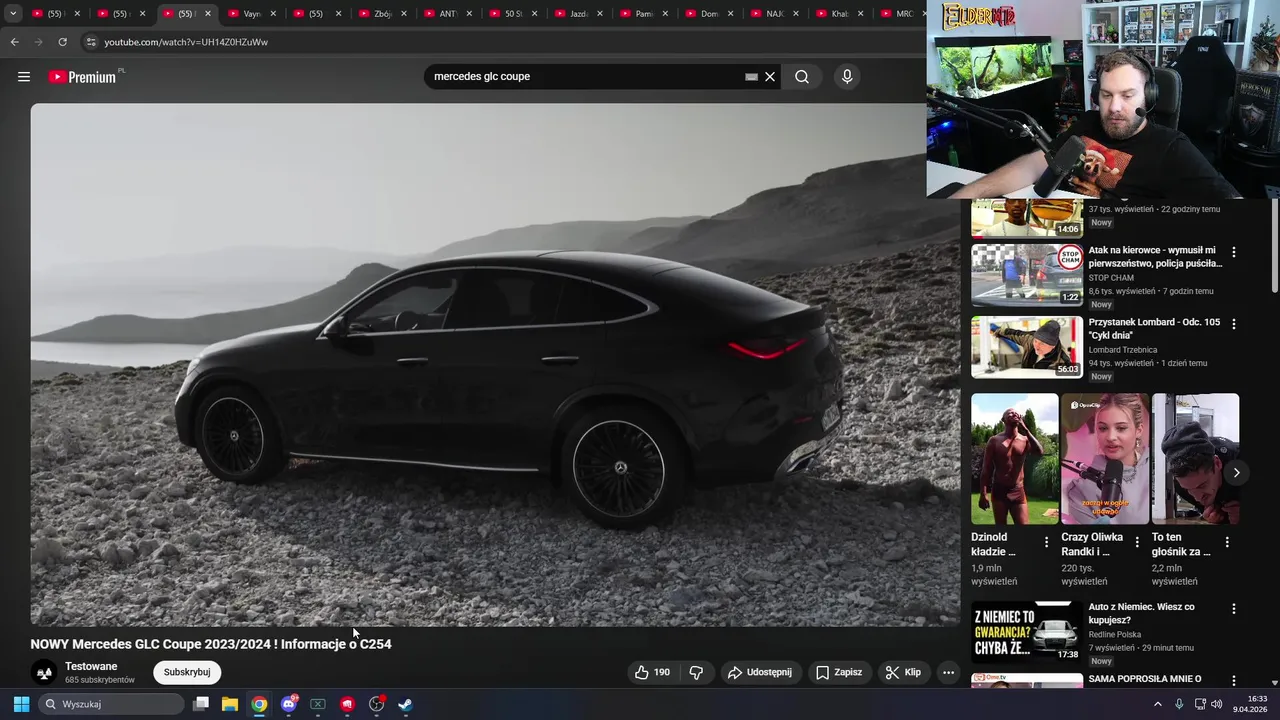Open 'Atak na kierowce - wymusił' title link
The image size is (1280, 720).
click(1155, 257)
